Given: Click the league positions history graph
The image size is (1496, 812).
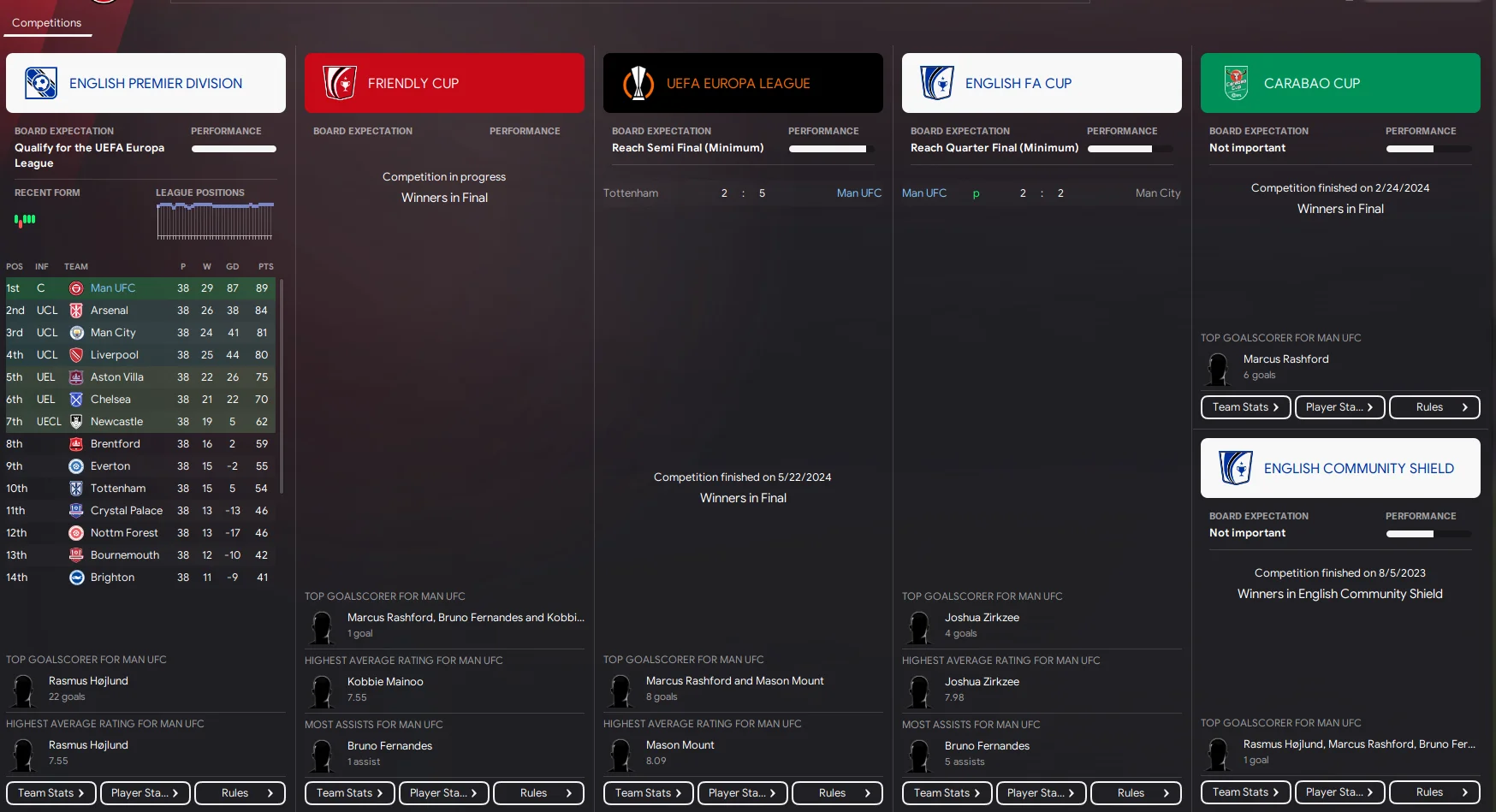Looking at the screenshot, I should [x=215, y=221].
